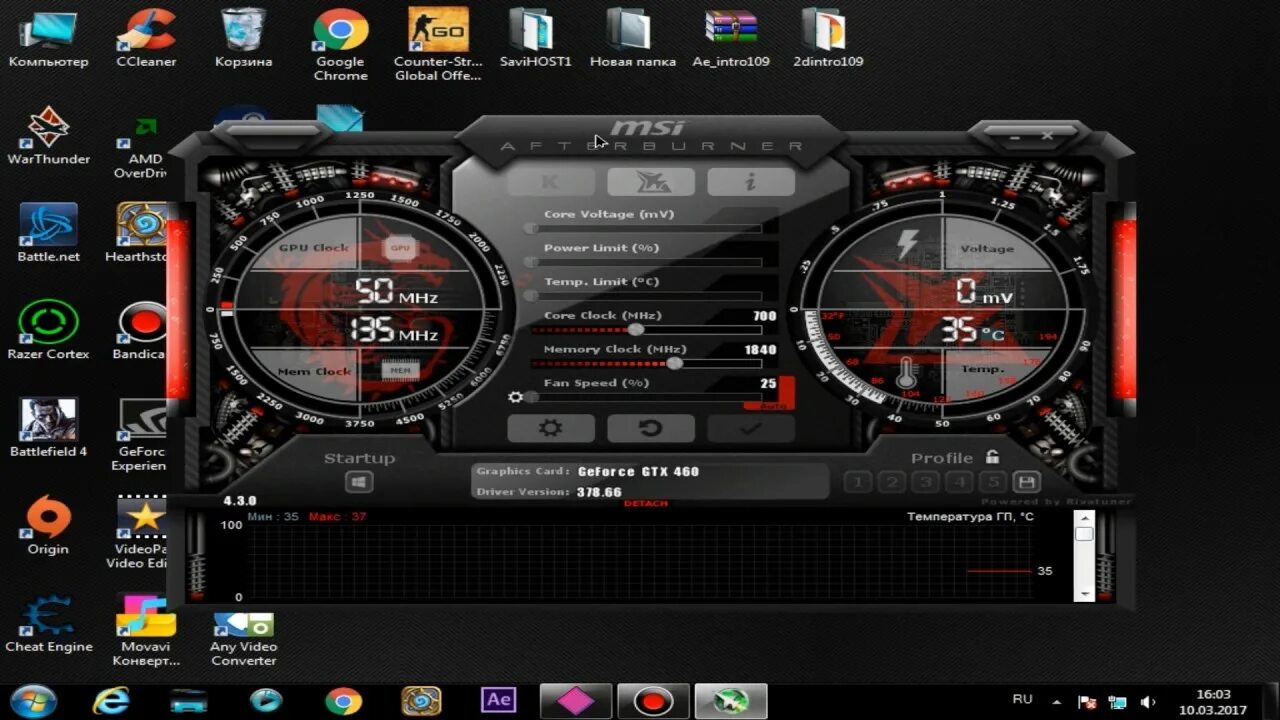Open the CCleaner desktop icon
1280x720 pixels.
[146, 39]
